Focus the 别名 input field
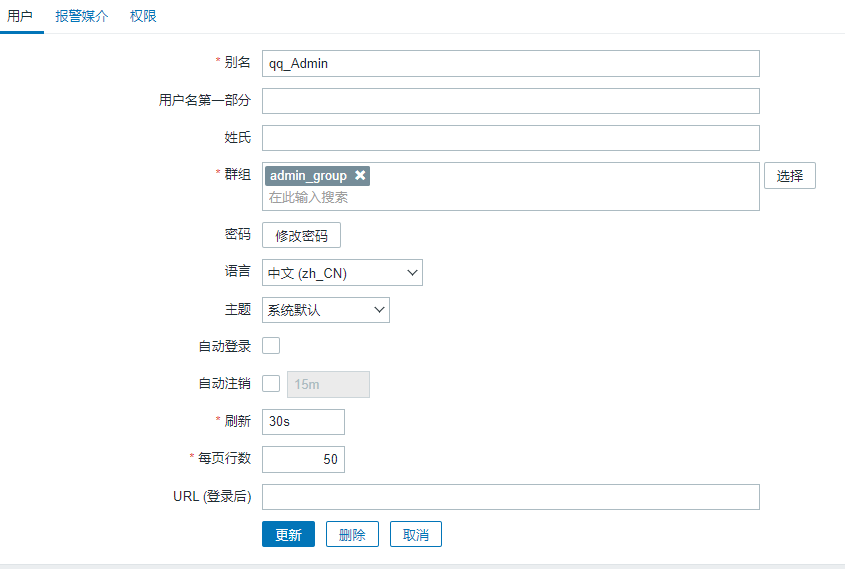The height and width of the screenshot is (569, 845). coord(510,64)
